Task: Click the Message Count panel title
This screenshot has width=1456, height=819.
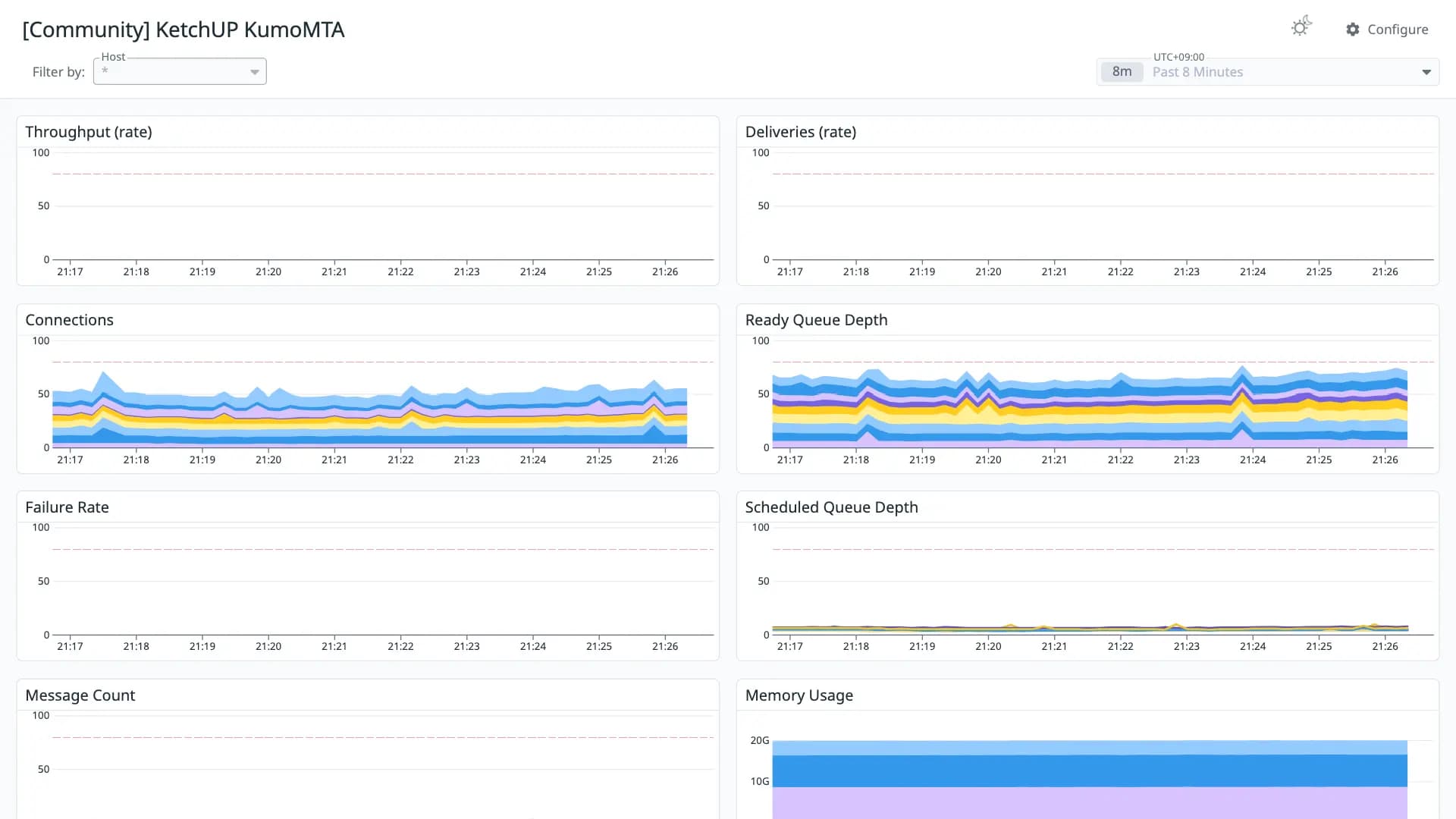Action: coord(80,695)
